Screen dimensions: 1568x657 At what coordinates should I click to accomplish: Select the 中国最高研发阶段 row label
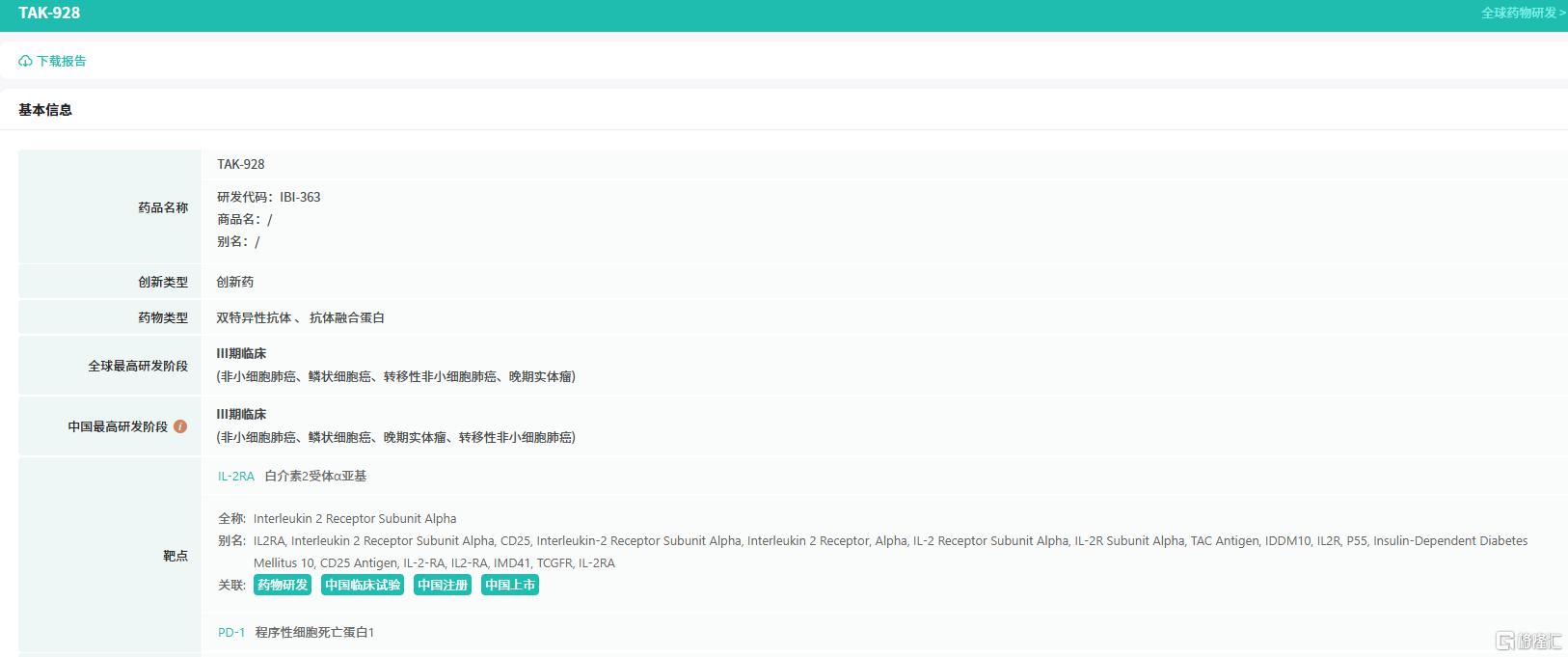[118, 426]
